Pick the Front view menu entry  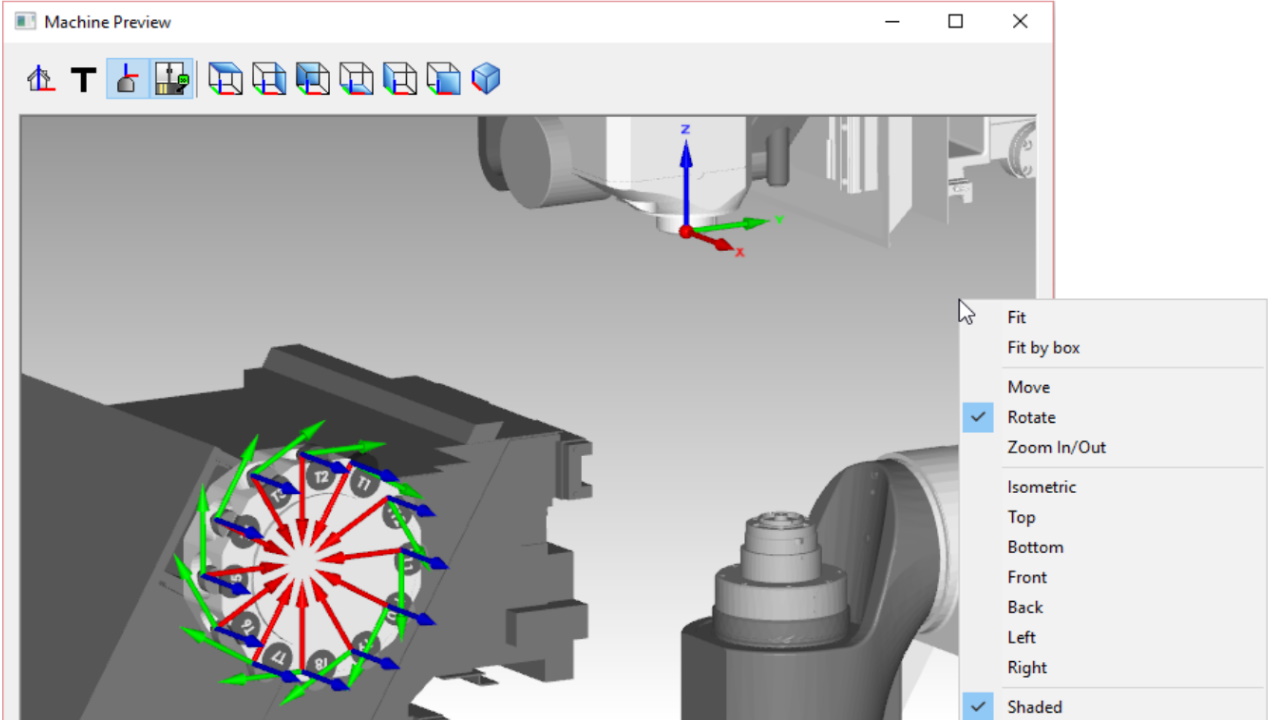(x=1027, y=578)
